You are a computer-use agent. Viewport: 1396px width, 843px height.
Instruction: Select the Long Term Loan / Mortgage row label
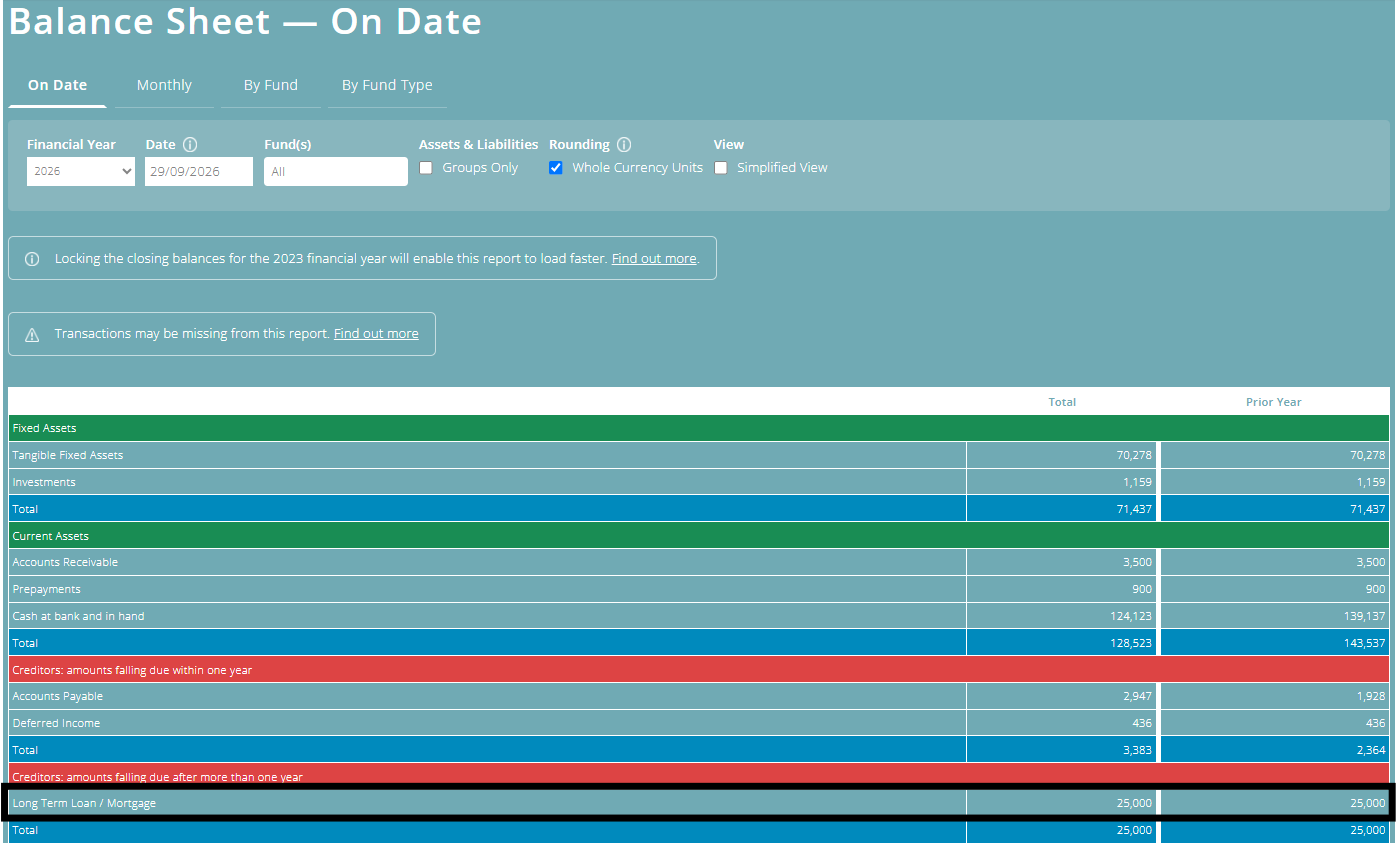pos(84,803)
